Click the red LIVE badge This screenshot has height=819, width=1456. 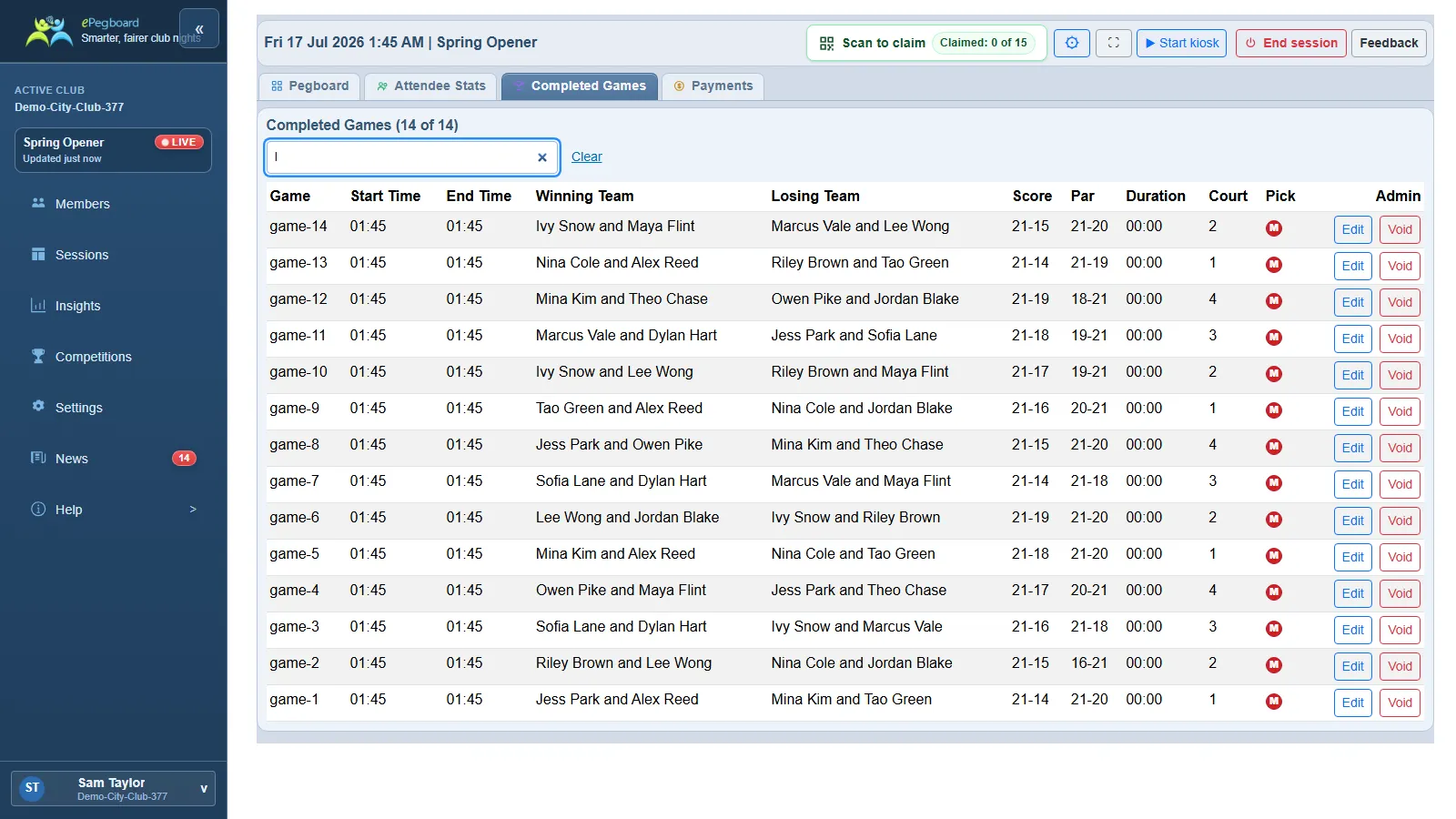[179, 142]
